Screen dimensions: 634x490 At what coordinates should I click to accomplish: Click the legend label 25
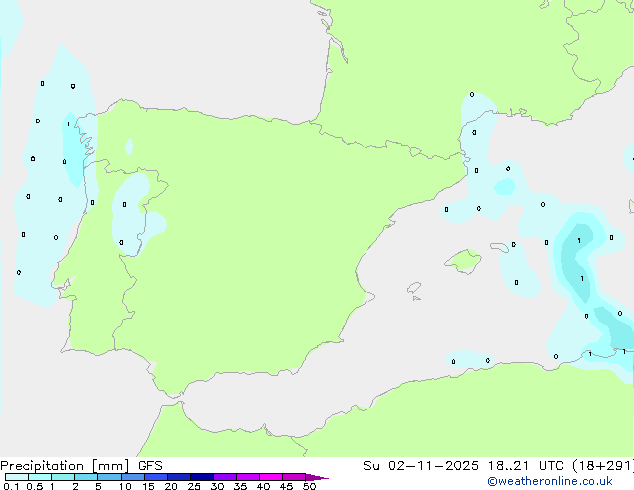[x=194, y=486]
